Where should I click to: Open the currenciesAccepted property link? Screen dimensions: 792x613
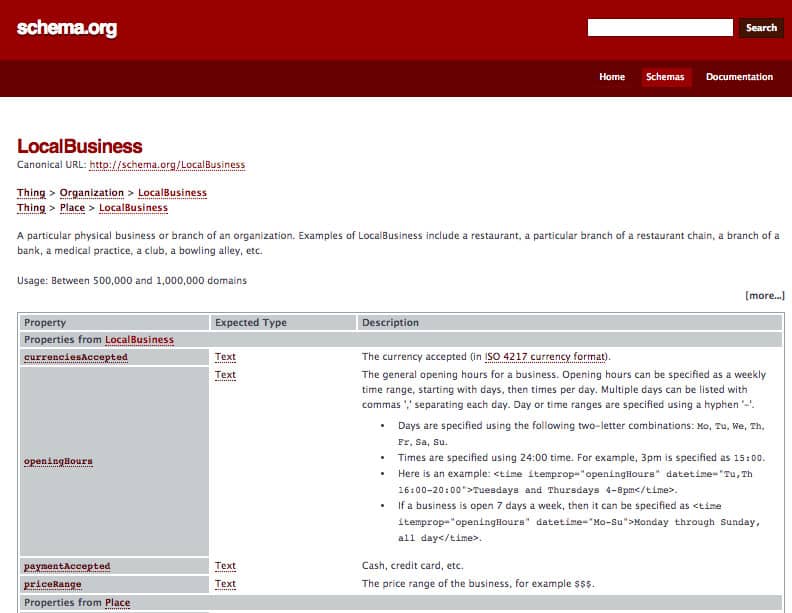tap(76, 357)
